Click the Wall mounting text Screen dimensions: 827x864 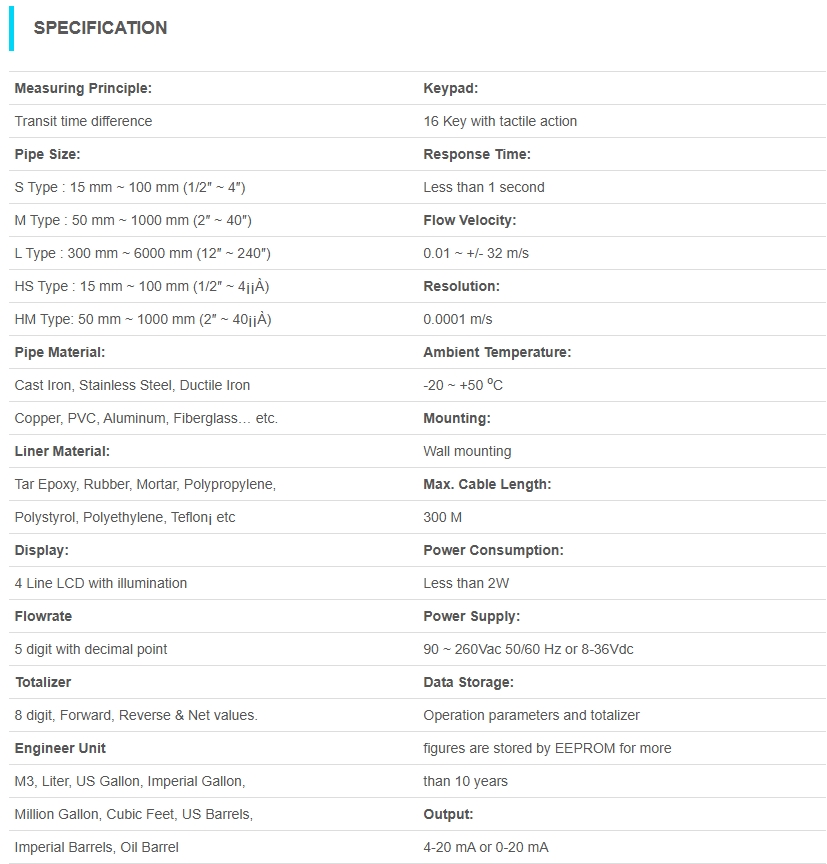tap(467, 451)
